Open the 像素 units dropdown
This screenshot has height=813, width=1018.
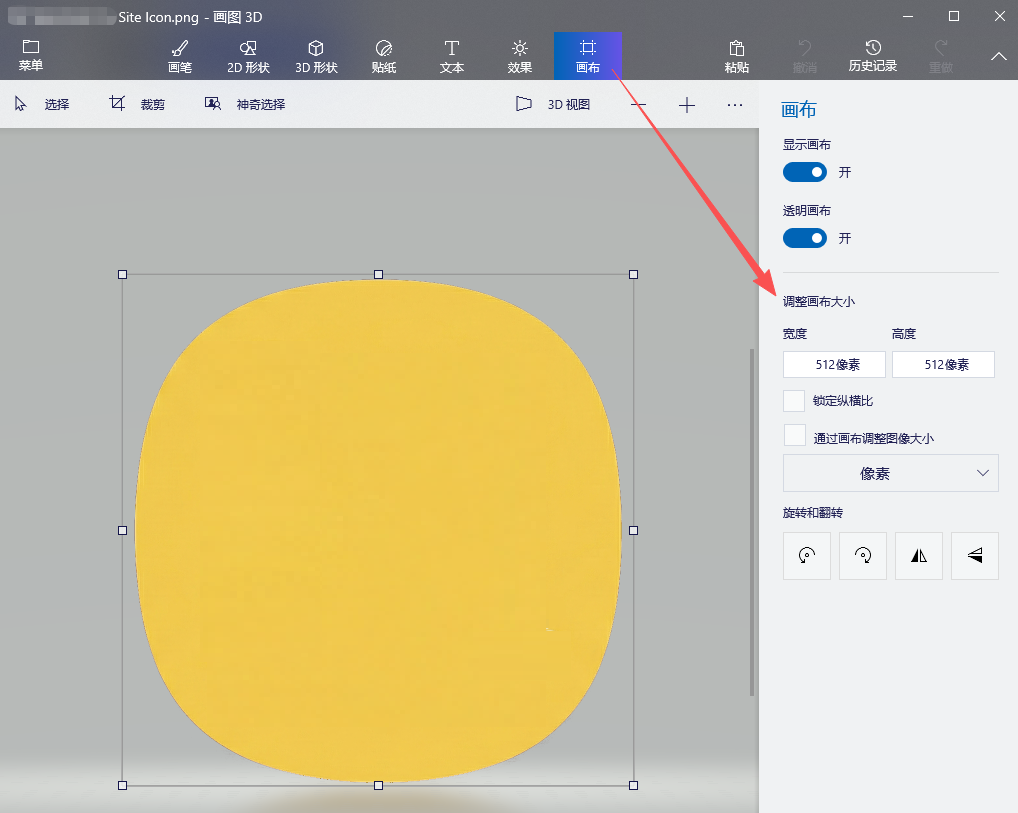pyautogui.click(x=891, y=473)
